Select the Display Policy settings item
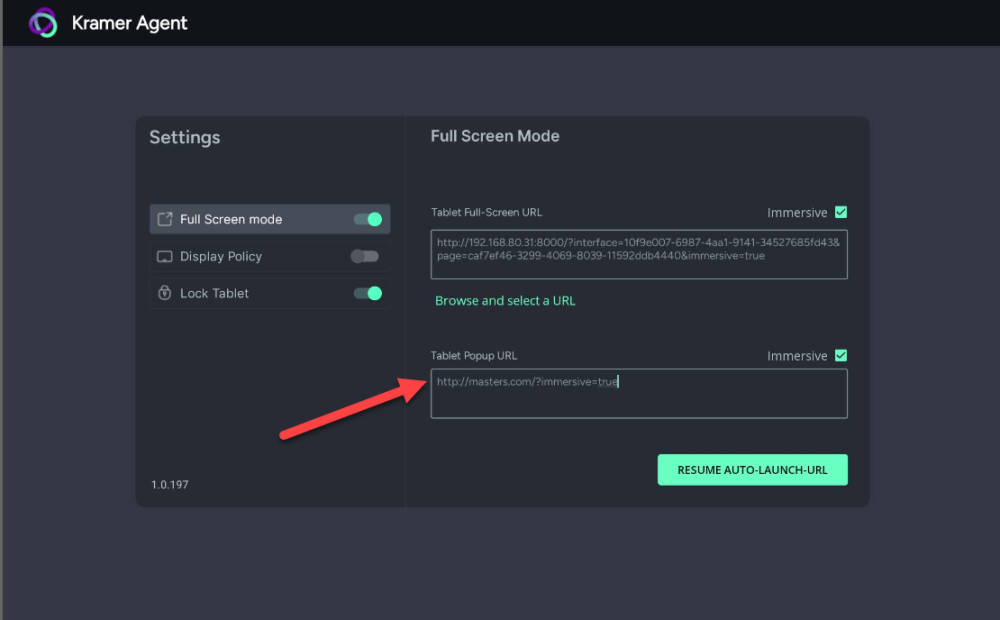The height and width of the screenshot is (620, 1000). tap(221, 257)
